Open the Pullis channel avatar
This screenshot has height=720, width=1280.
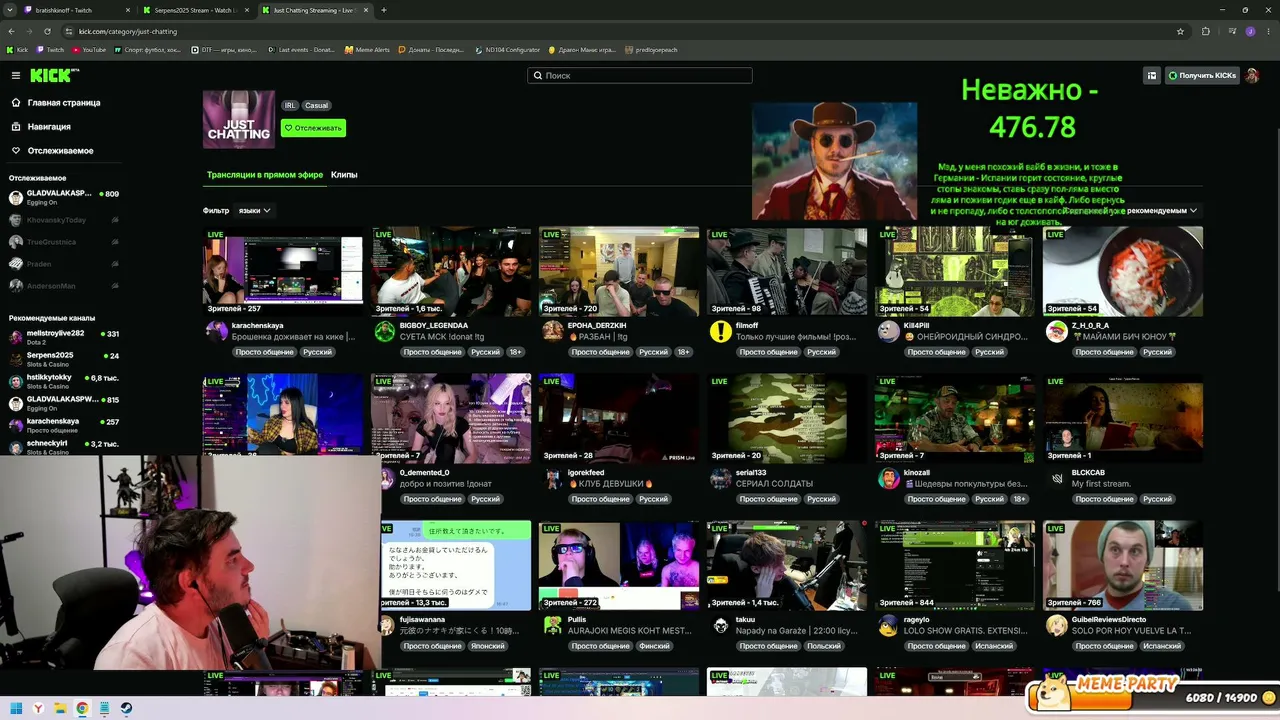552,626
